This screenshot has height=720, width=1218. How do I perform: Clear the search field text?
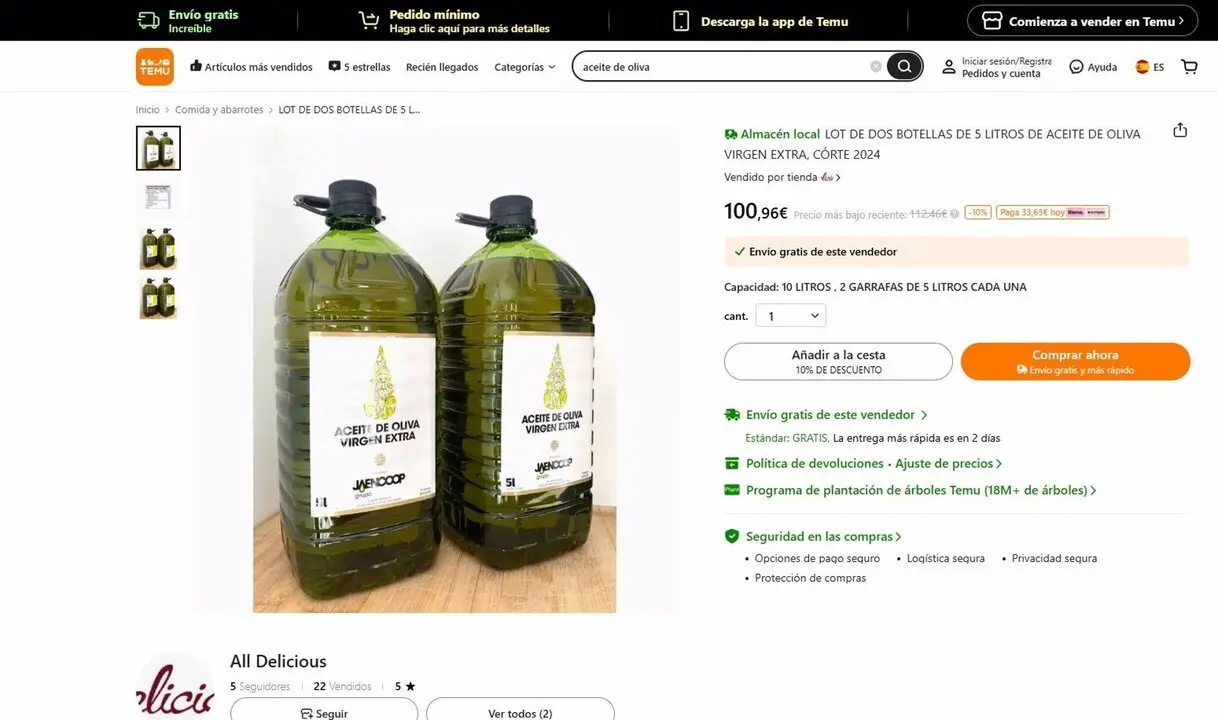pyautogui.click(x=876, y=67)
